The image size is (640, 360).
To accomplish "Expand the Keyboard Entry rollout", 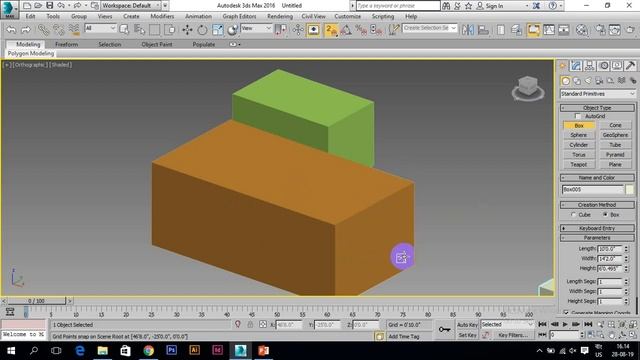I will [597, 228].
